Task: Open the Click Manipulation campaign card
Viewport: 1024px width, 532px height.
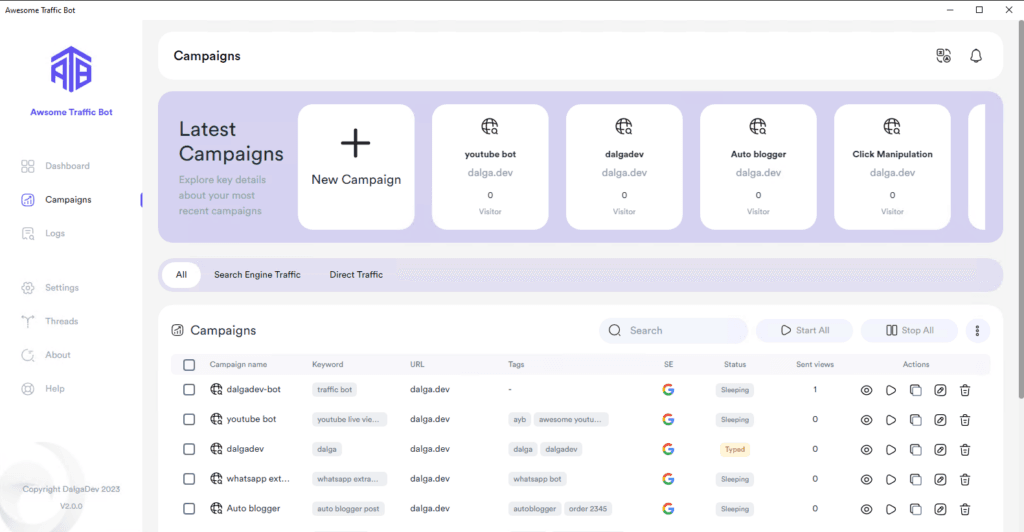Action: [x=892, y=167]
